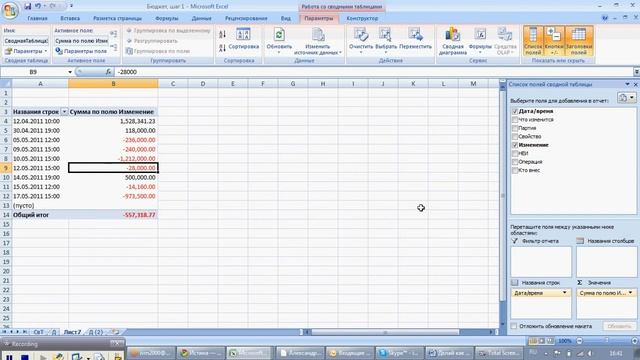Open dropdown of Дата/время in row labels area
The width and height of the screenshot is (640, 360).
565,293
